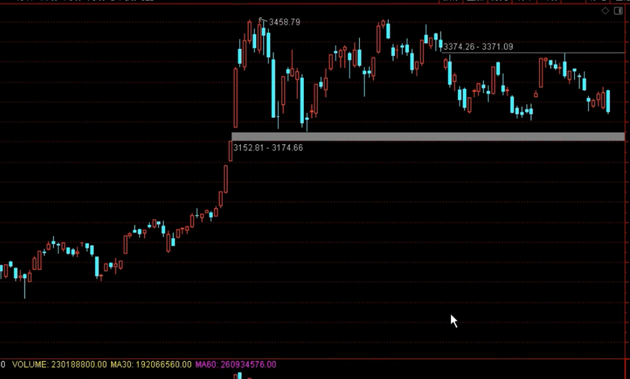
Task: Toggle the side panel layout icon
Action: coord(618,11)
